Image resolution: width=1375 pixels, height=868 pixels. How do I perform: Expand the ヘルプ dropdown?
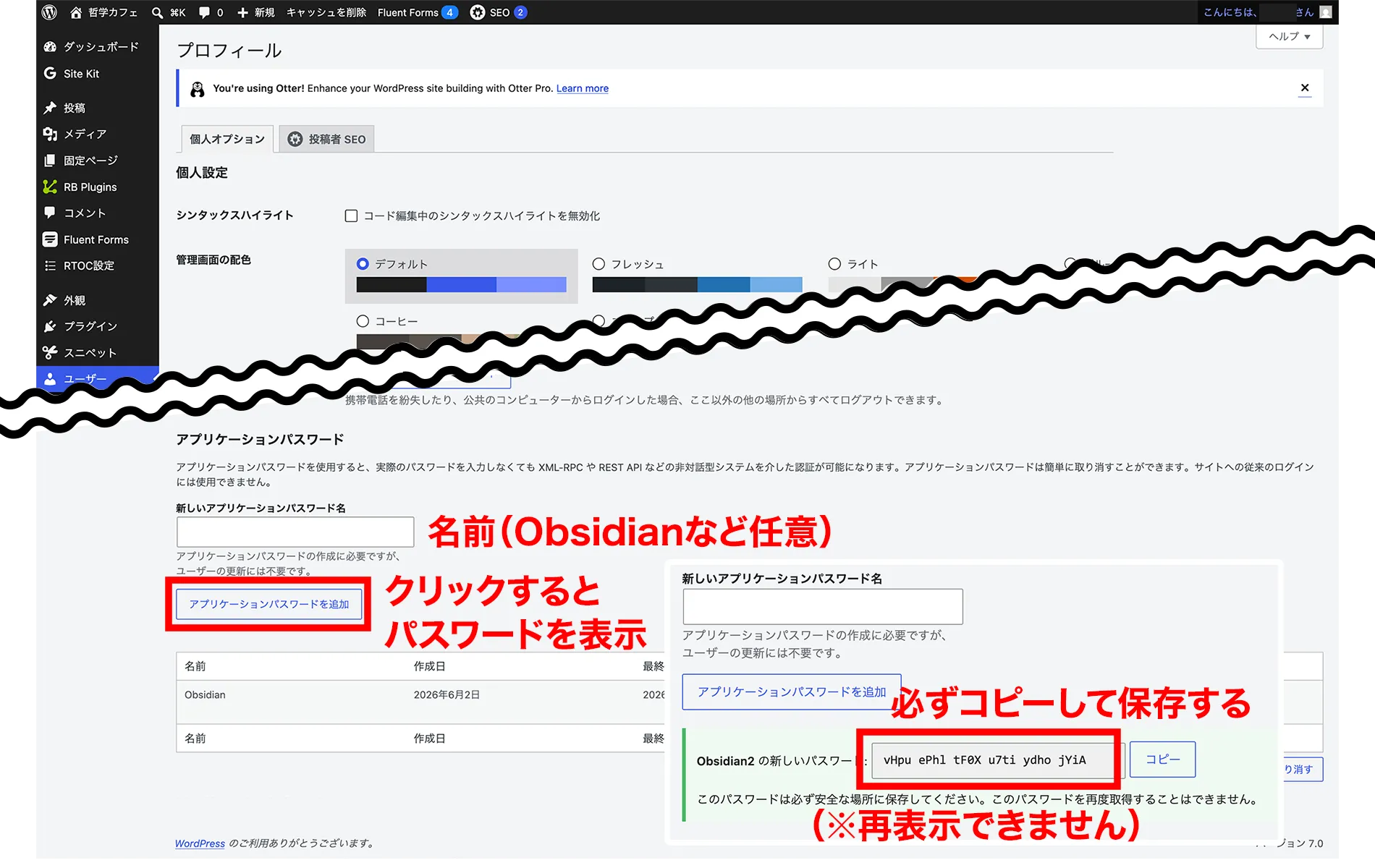pyautogui.click(x=1290, y=36)
